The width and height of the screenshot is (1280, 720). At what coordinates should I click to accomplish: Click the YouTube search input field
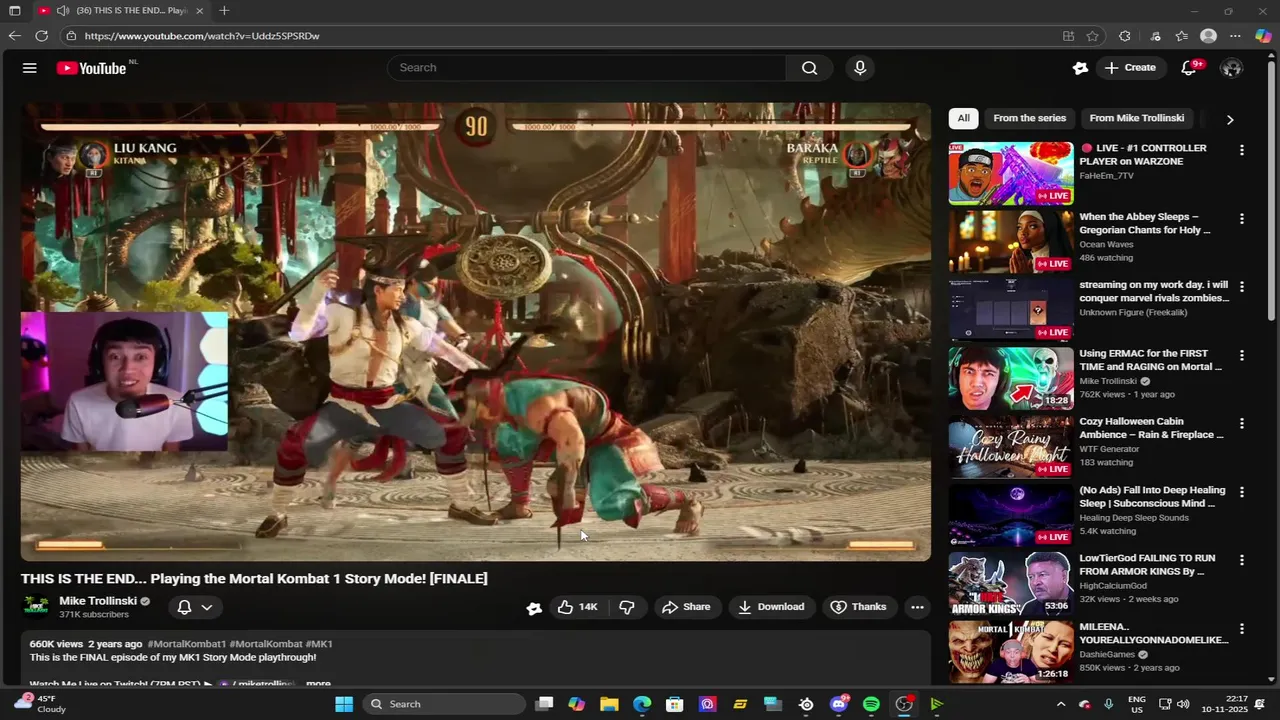(x=587, y=68)
